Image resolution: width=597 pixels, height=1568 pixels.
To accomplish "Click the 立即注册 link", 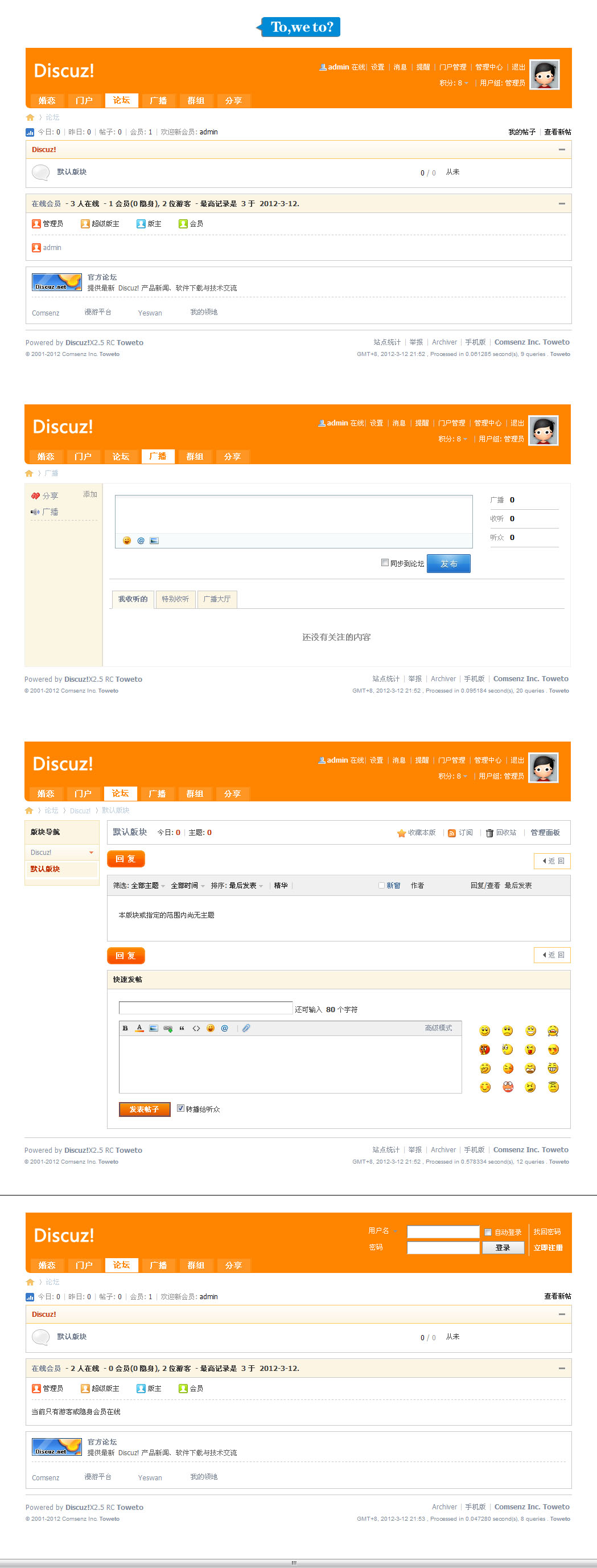I will 547,1248.
